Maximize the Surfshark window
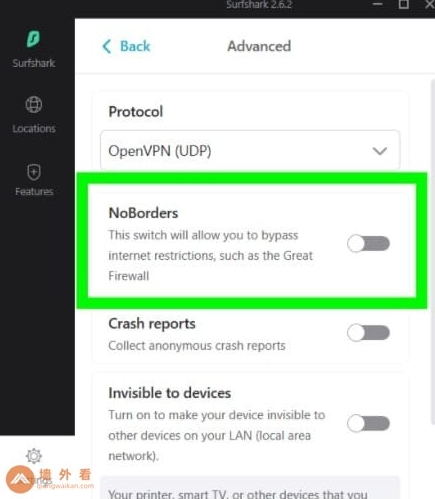435x499 pixels. click(403, 4)
